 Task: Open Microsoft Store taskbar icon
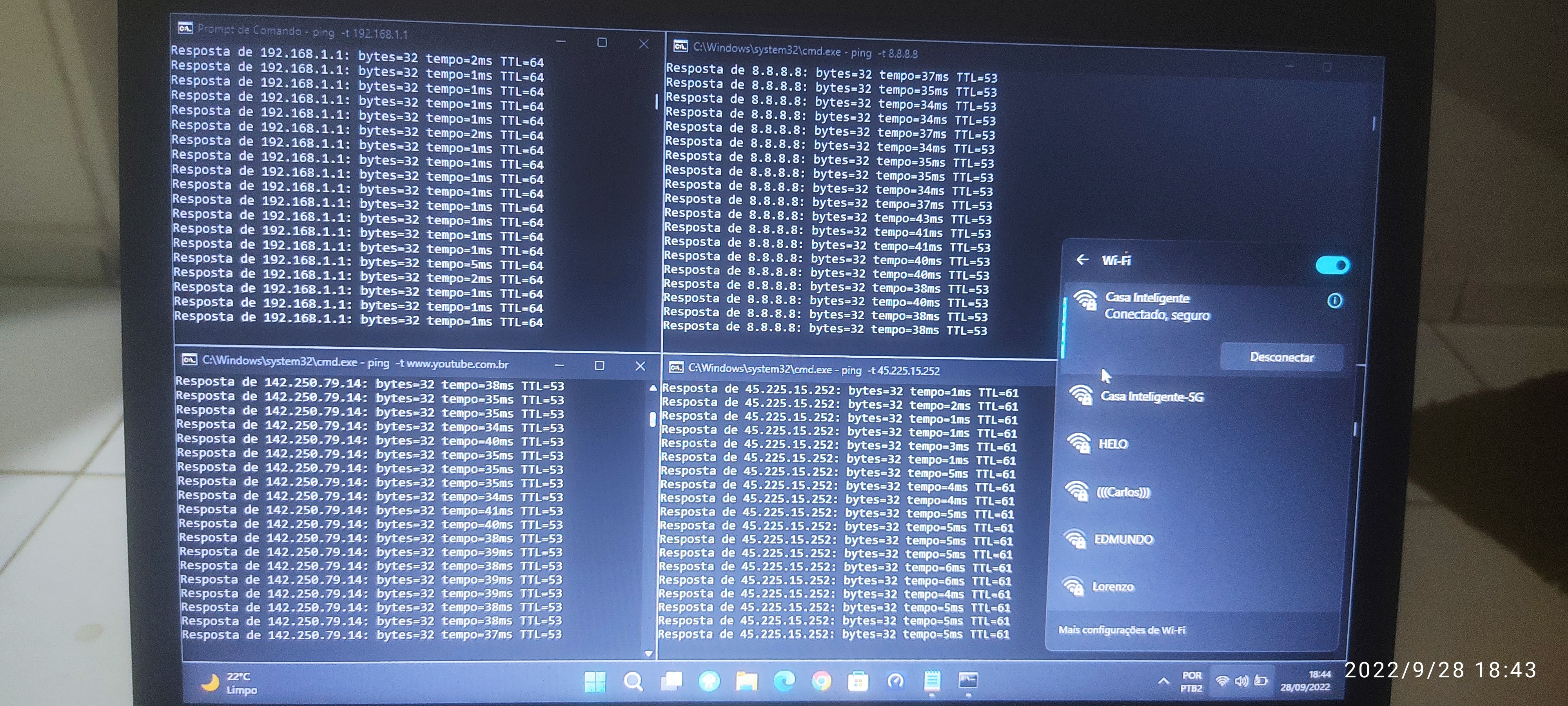pyautogui.click(x=858, y=681)
